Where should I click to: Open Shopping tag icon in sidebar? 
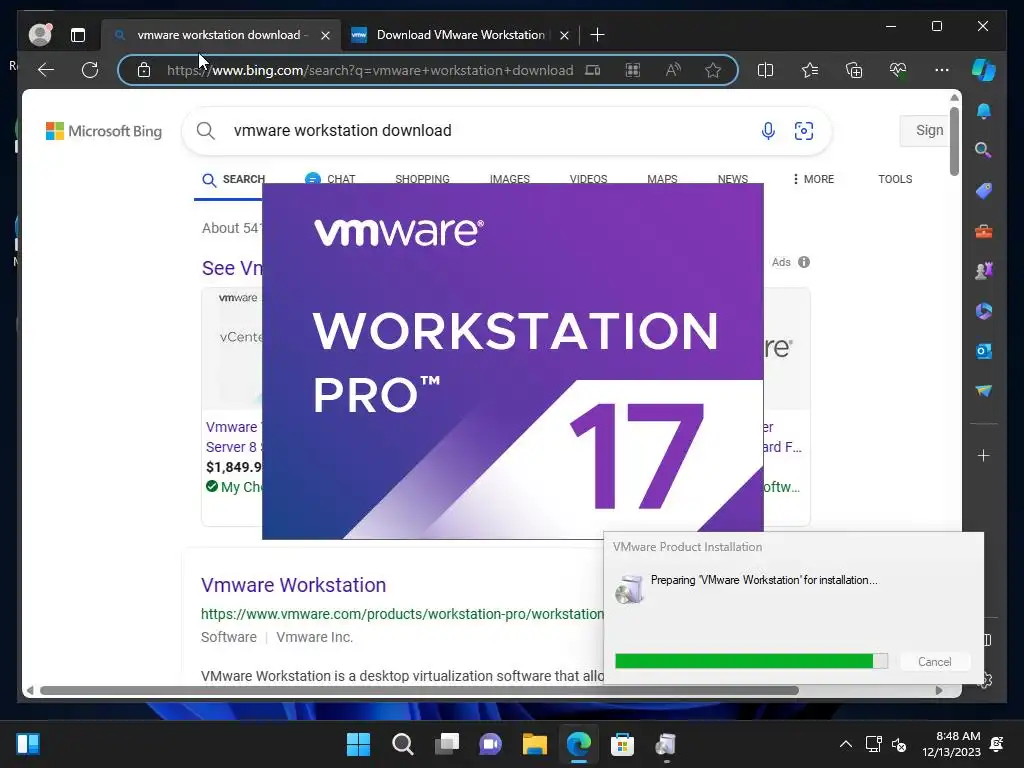984,191
